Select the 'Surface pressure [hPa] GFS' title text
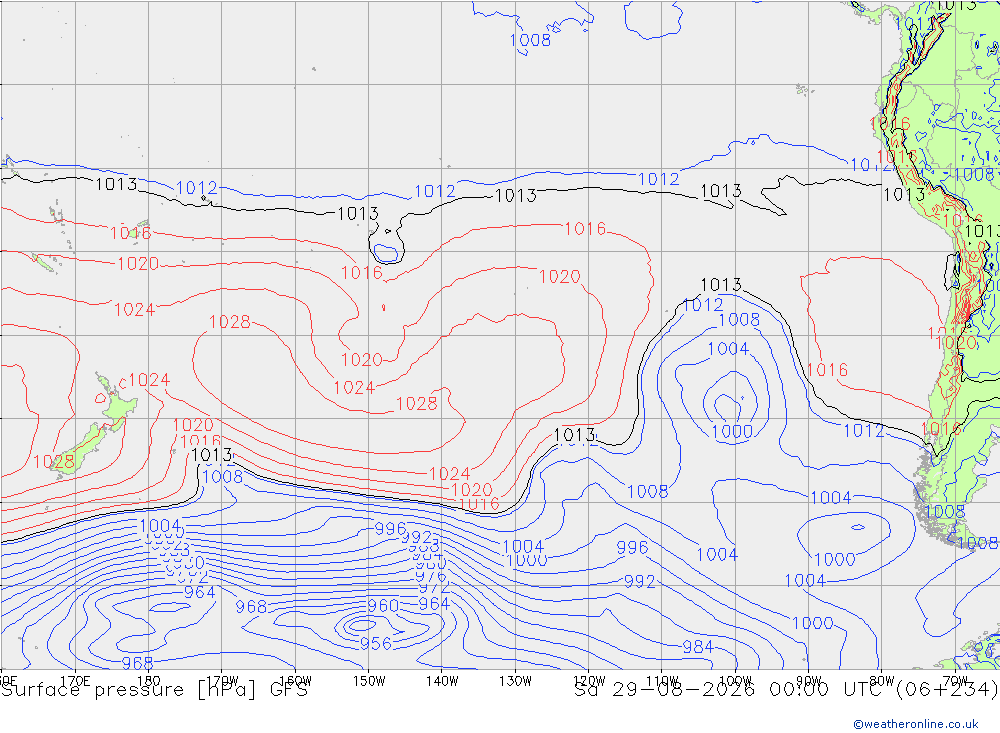Image resolution: width=1000 pixels, height=733 pixels. pos(154,690)
